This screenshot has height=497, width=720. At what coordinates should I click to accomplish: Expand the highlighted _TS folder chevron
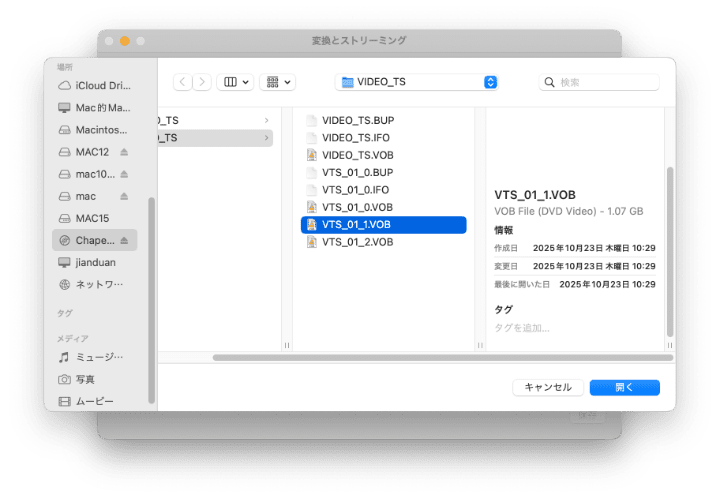[267, 138]
